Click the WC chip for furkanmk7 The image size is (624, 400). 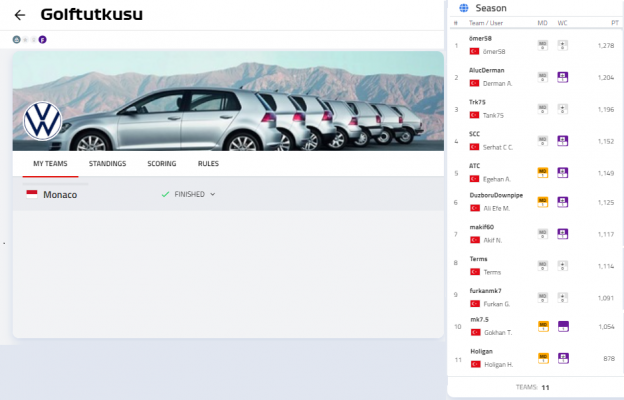click(562, 298)
